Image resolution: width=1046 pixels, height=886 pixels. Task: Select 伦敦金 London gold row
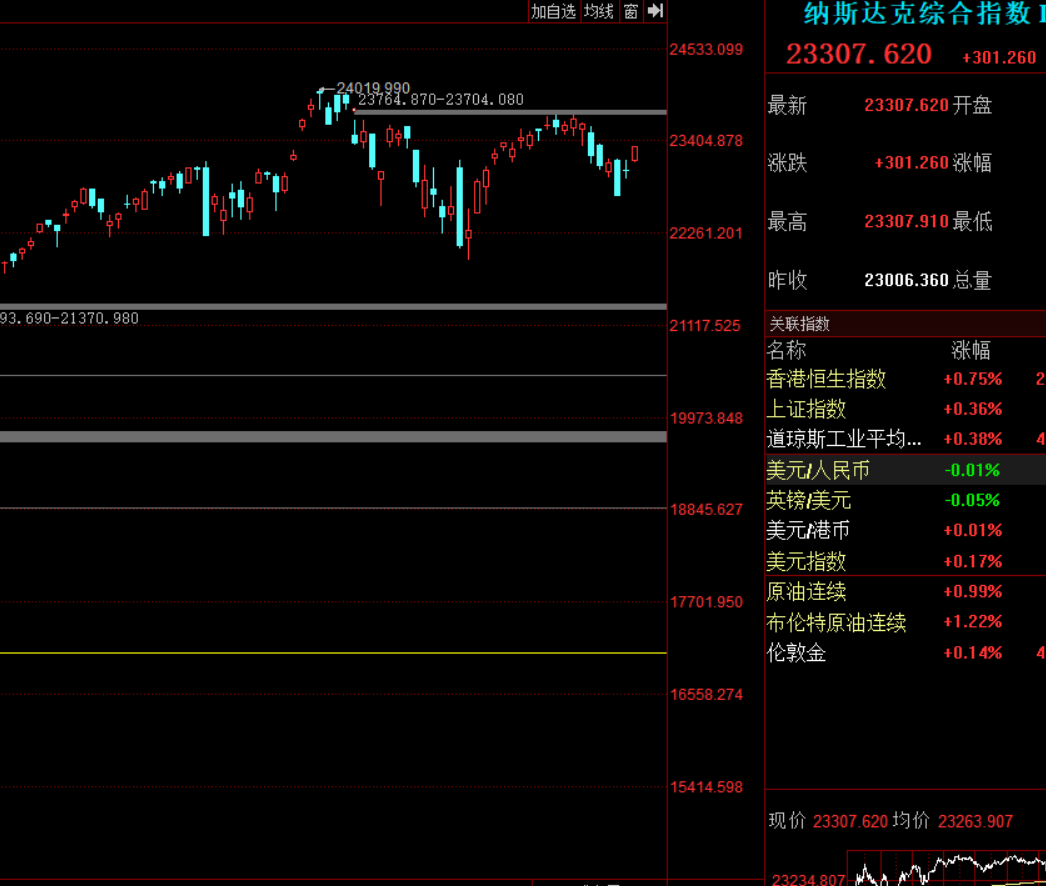796,653
